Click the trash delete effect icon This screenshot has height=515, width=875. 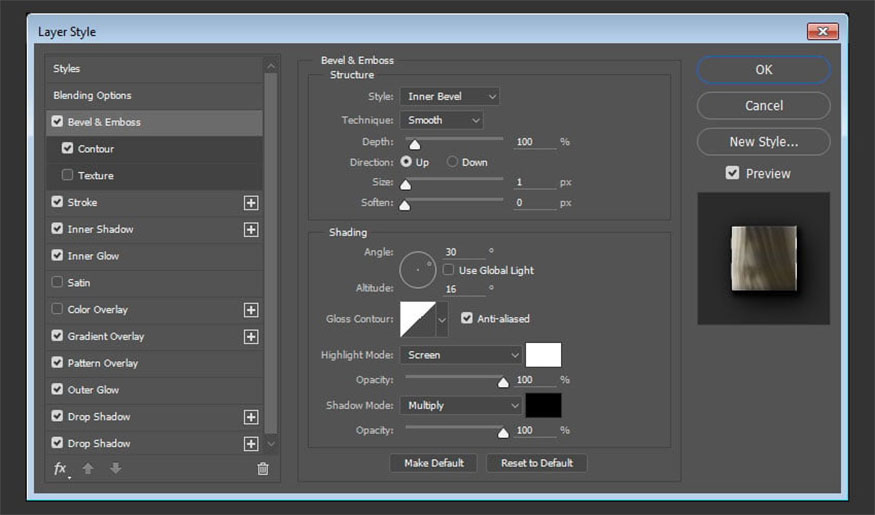[263, 468]
